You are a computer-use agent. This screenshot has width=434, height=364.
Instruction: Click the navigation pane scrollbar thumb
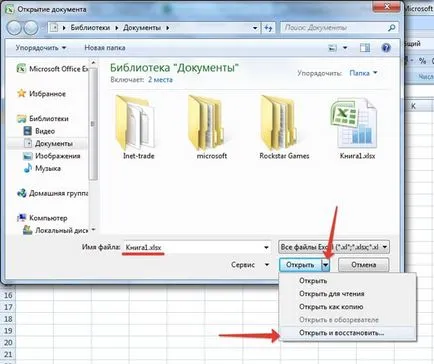[x=93, y=124]
